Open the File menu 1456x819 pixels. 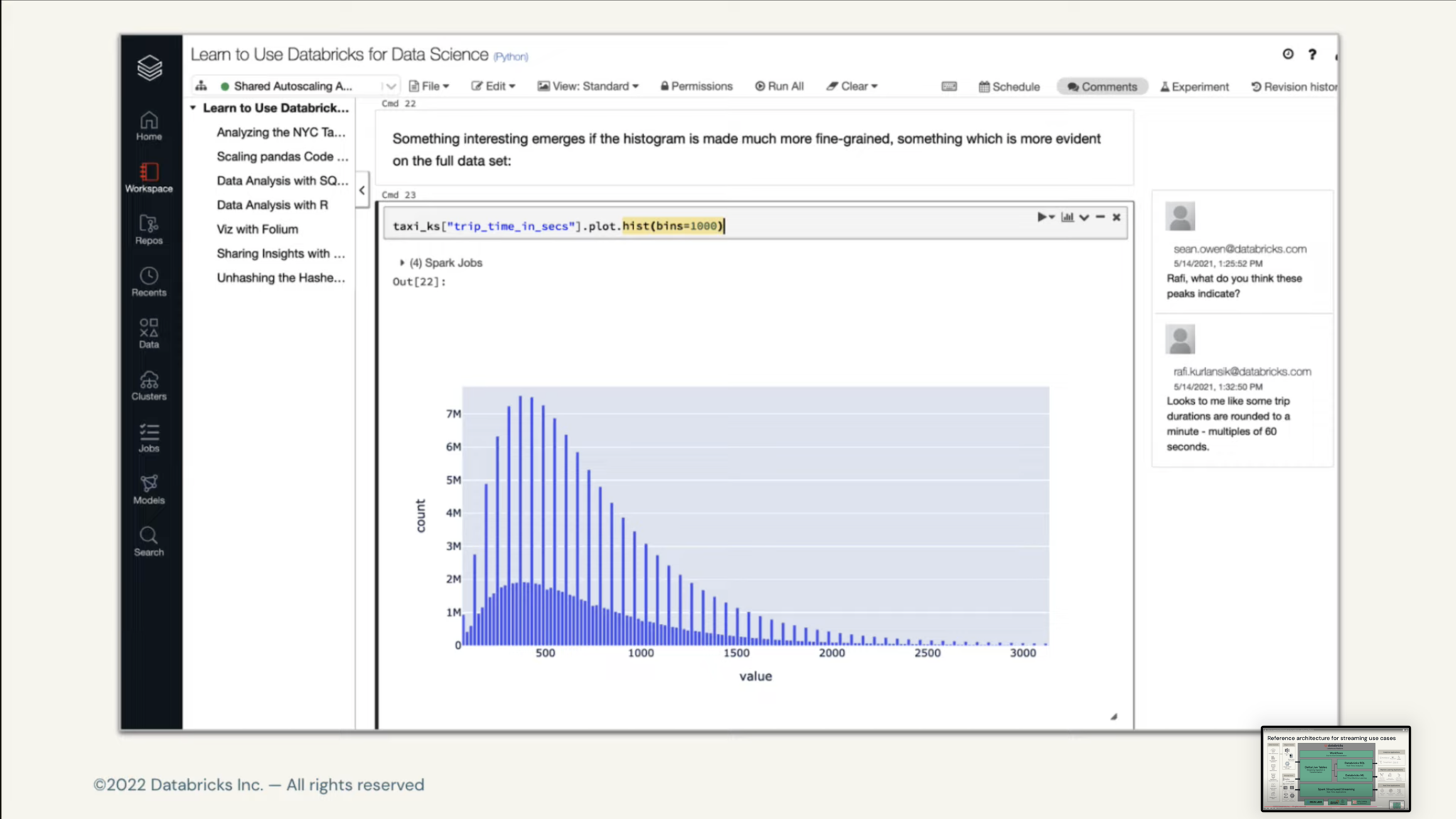pyautogui.click(x=429, y=86)
